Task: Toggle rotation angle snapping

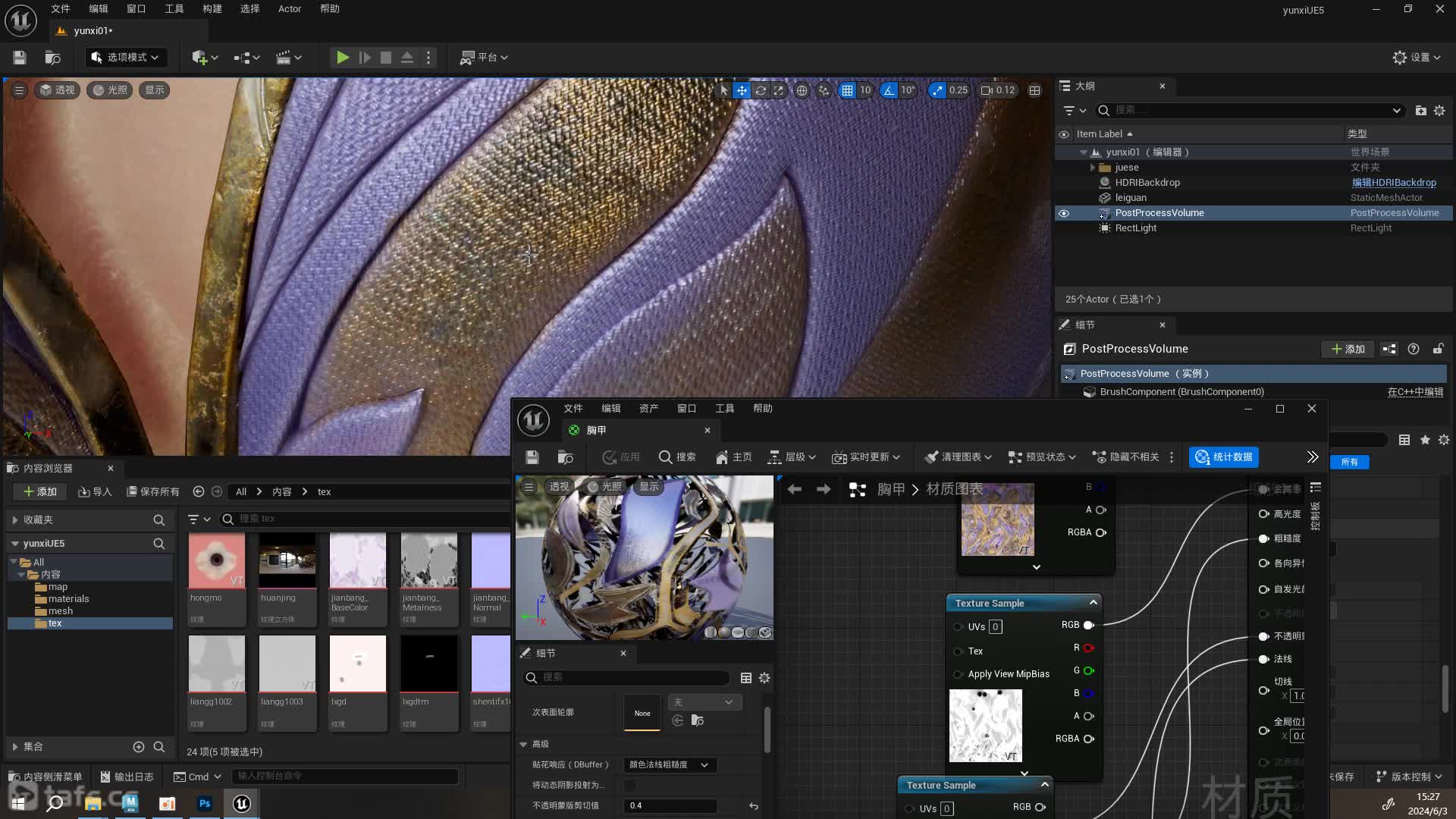Action: pos(889,90)
